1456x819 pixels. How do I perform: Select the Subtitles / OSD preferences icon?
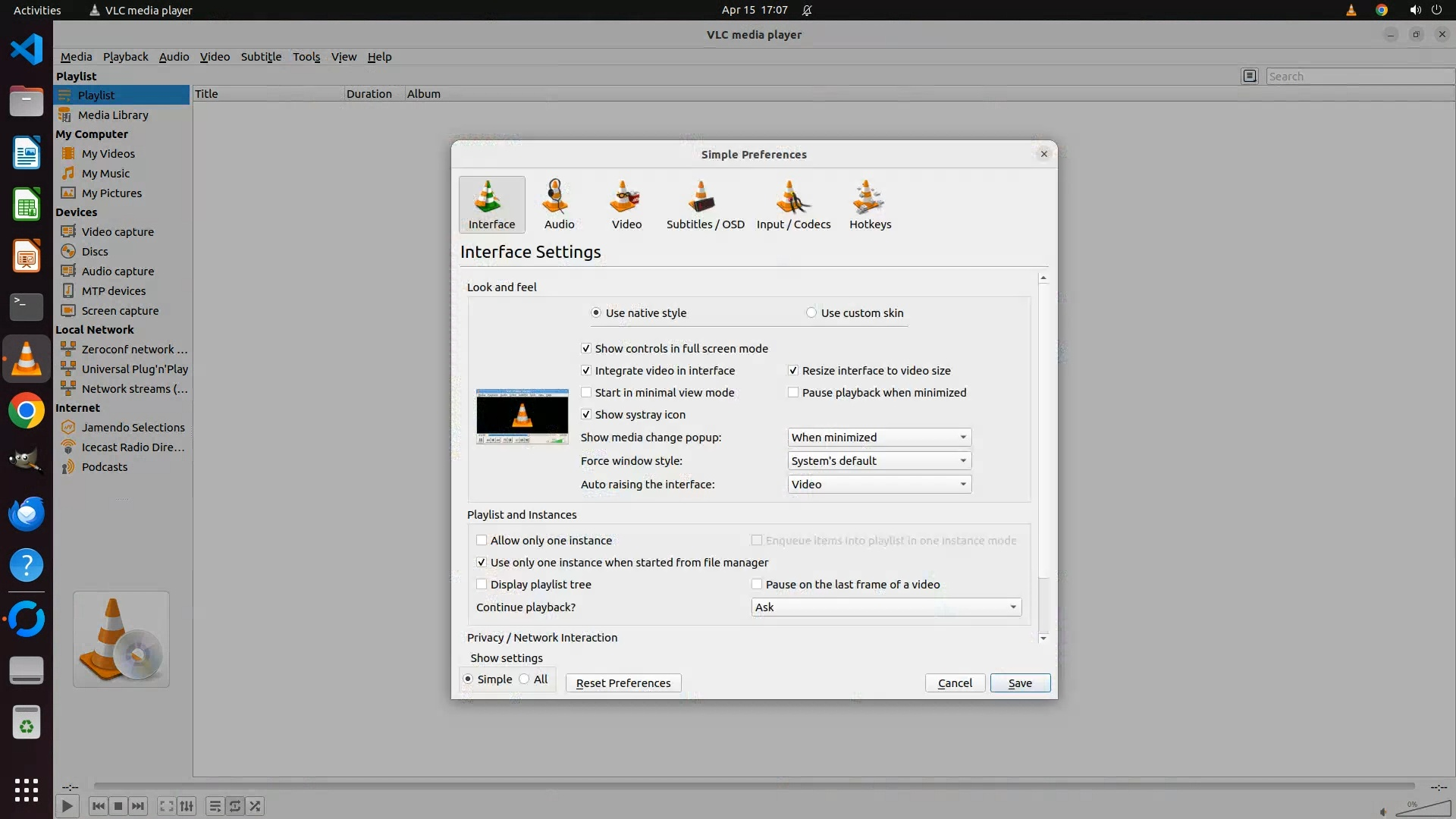point(704,204)
